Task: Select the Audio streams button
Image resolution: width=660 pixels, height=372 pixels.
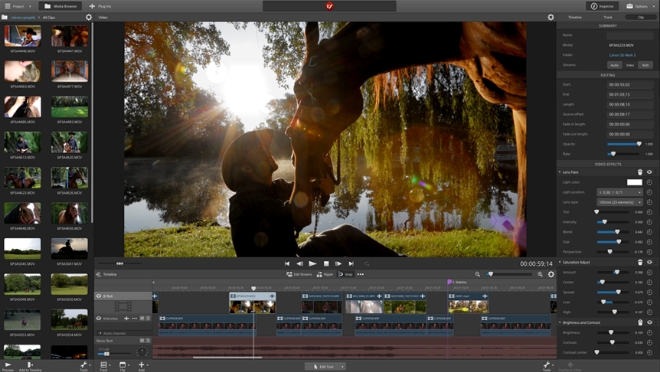Action: click(x=615, y=65)
